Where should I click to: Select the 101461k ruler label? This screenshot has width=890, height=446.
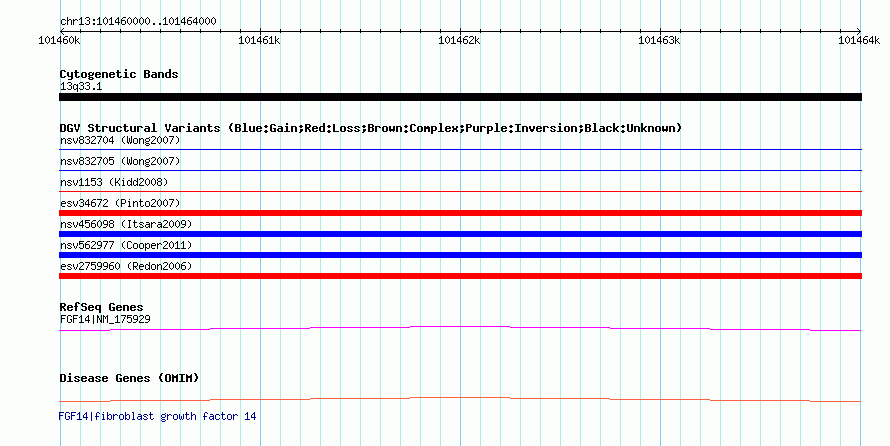coord(259,40)
